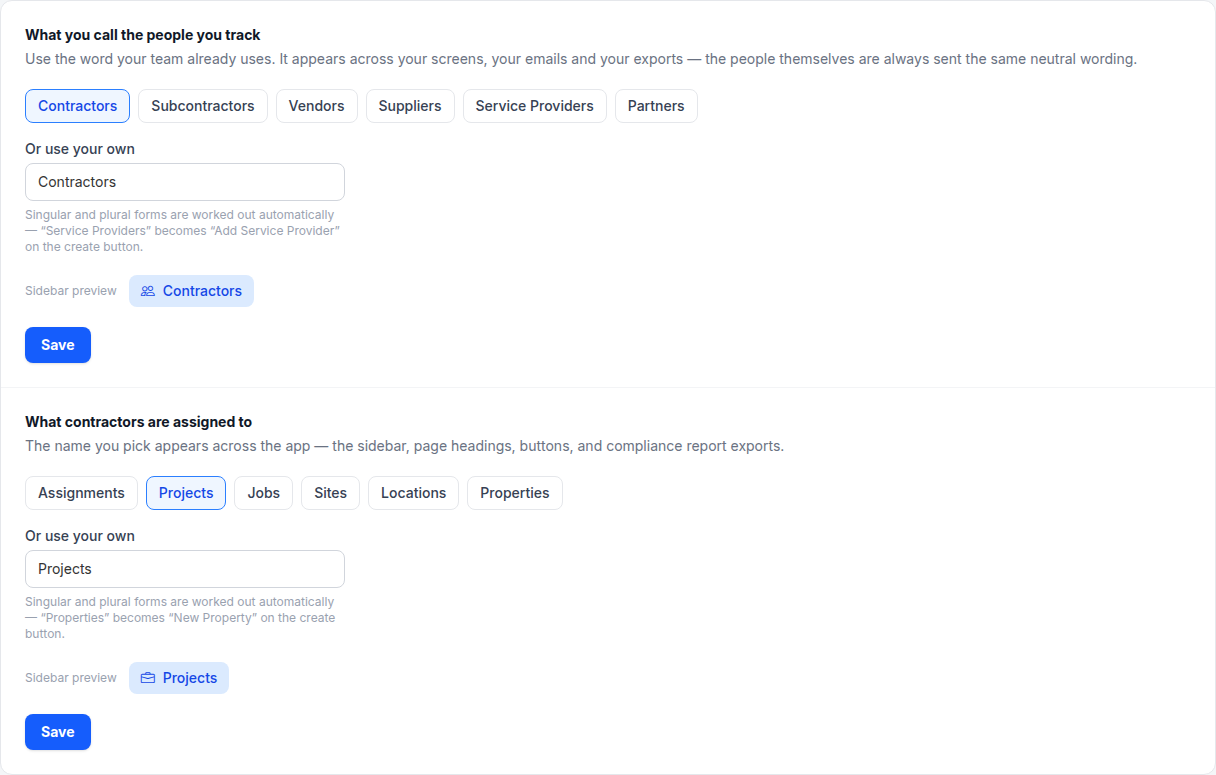
Task: Choose the Jobs option
Action: click(264, 493)
